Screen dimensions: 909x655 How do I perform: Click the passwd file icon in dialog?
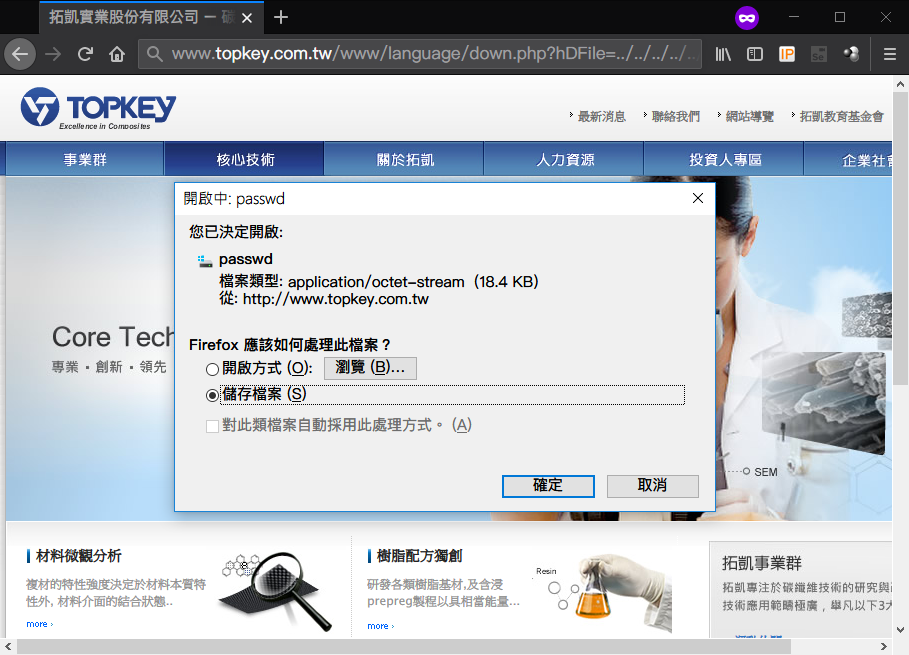205,261
